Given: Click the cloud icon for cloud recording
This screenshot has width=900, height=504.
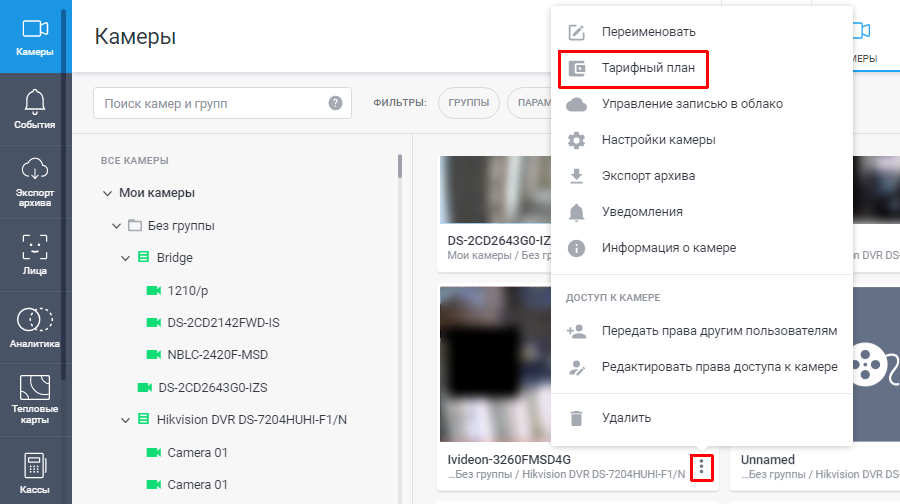Looking at the screenshot, I should tap(576, 104).
